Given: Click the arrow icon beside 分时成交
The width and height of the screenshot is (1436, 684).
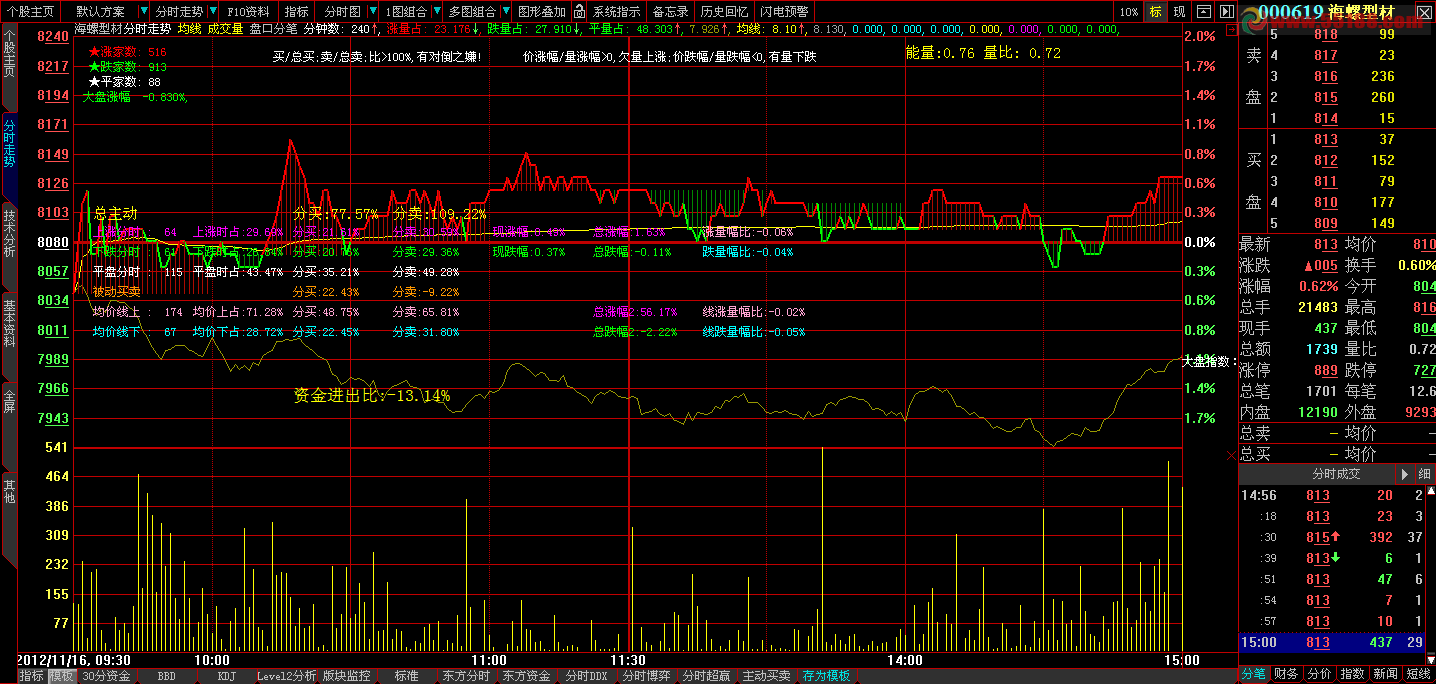Looking at the screenshot, I should tap(1405, 474).
